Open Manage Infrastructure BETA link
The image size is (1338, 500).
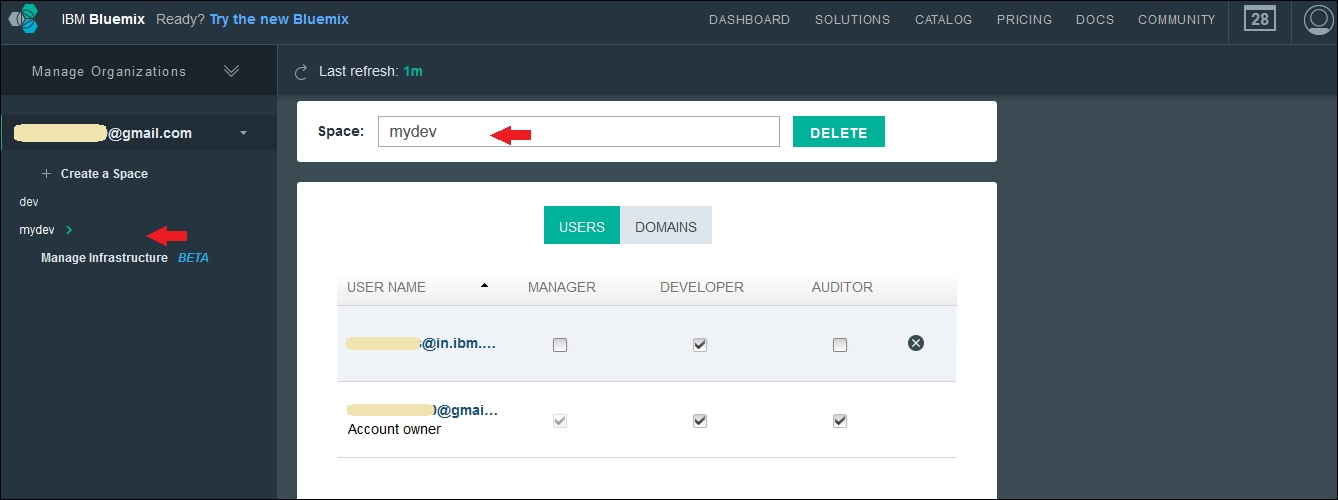(x=125, y=258)
